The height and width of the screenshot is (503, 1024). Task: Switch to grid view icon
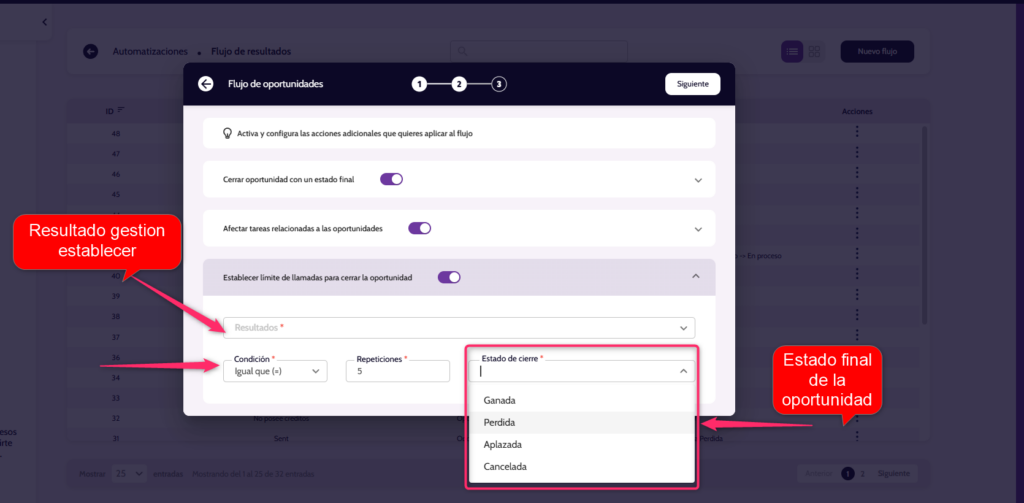(814, 51)
